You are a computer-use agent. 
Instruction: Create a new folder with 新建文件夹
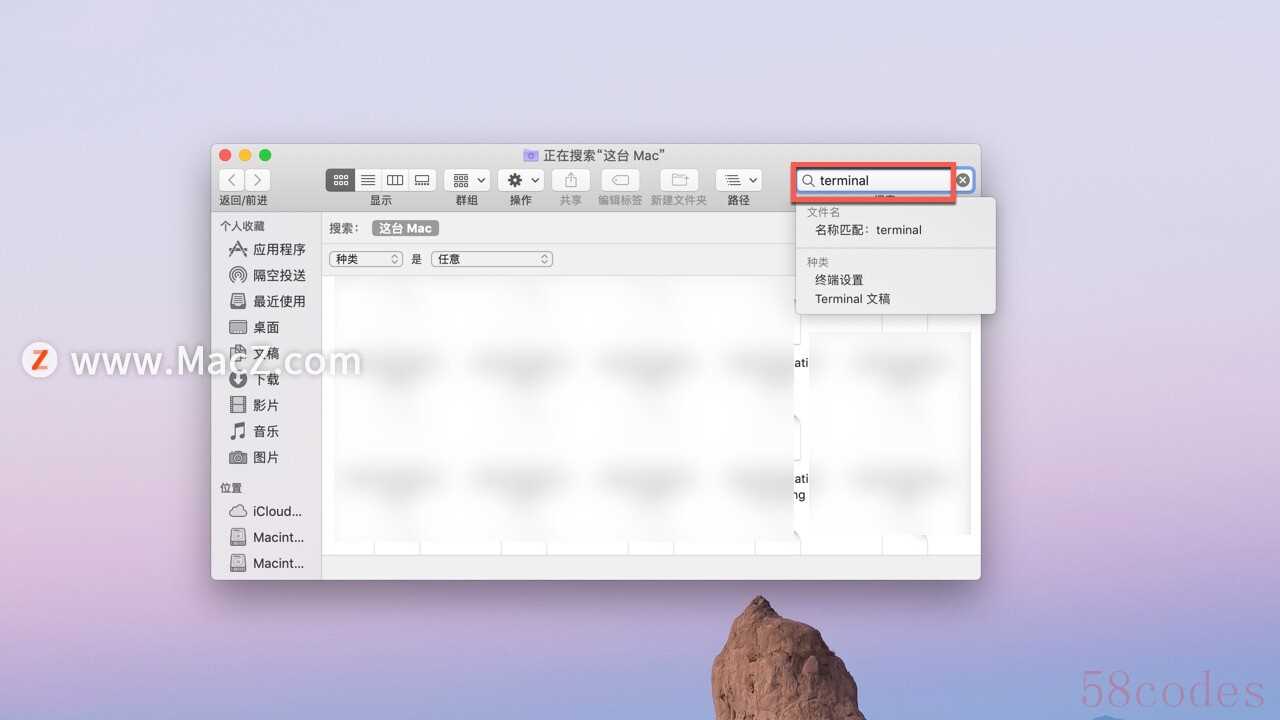pos(679,180)
